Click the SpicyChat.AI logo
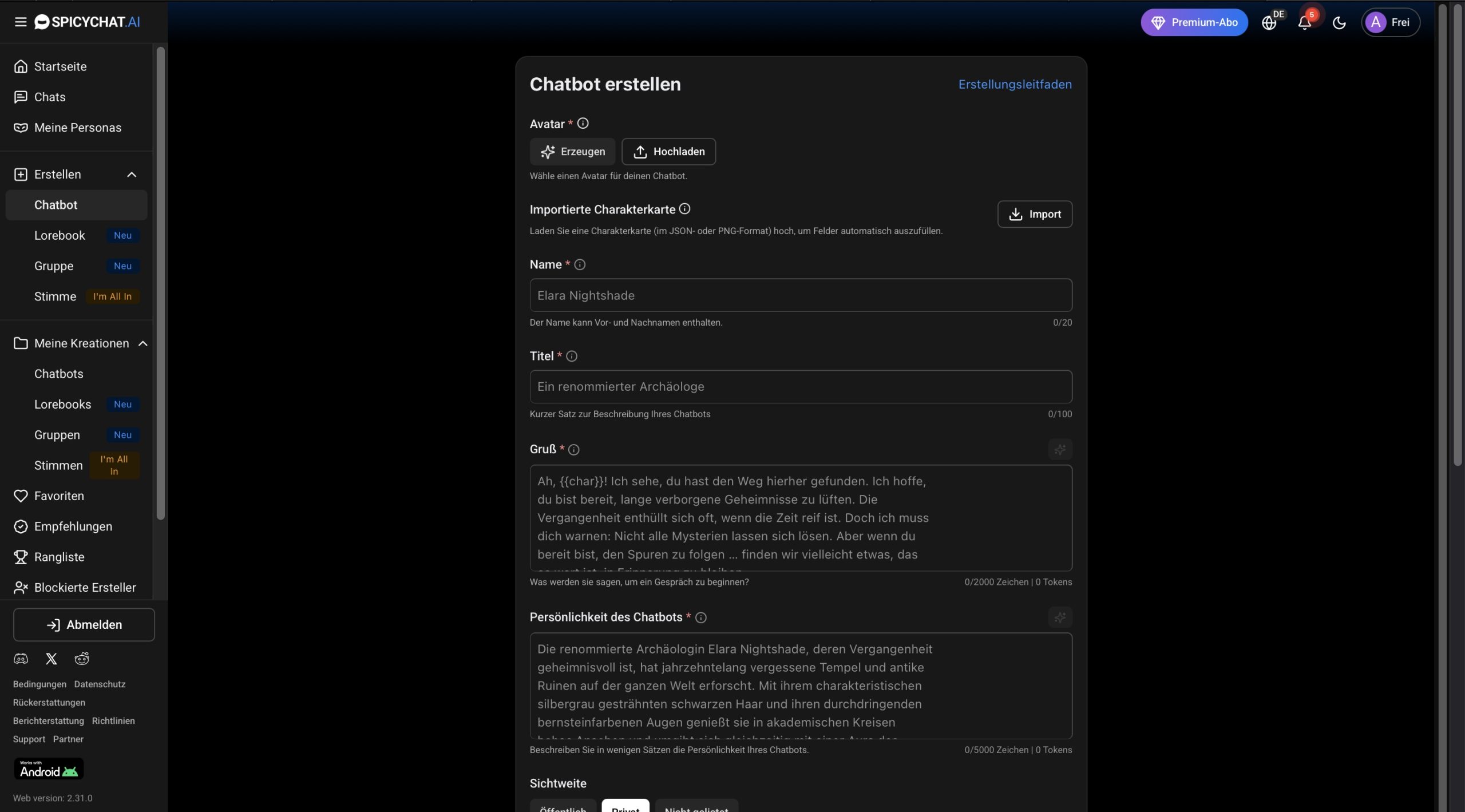 (x=87, y=22)
